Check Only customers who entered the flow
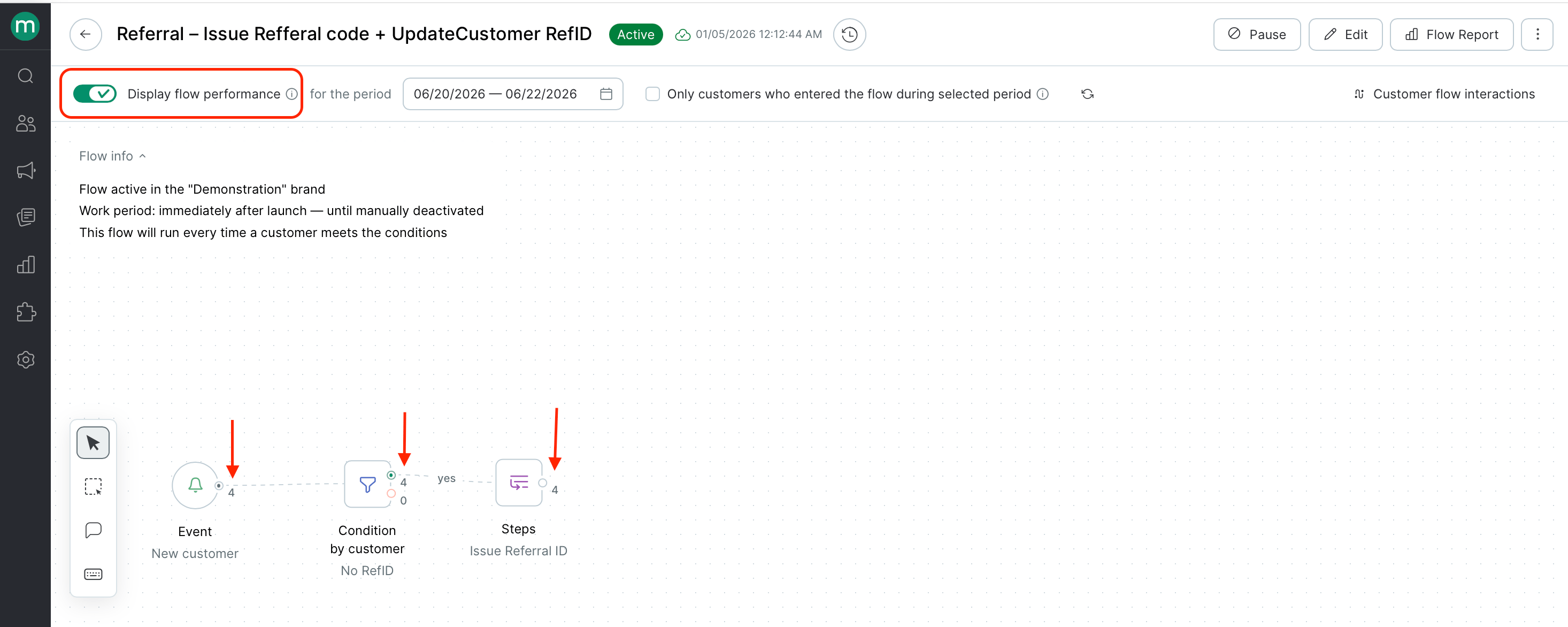Image resolution: width=1568 pixels, height=627 pixels. pyautogui.click(x=652, y=94)
